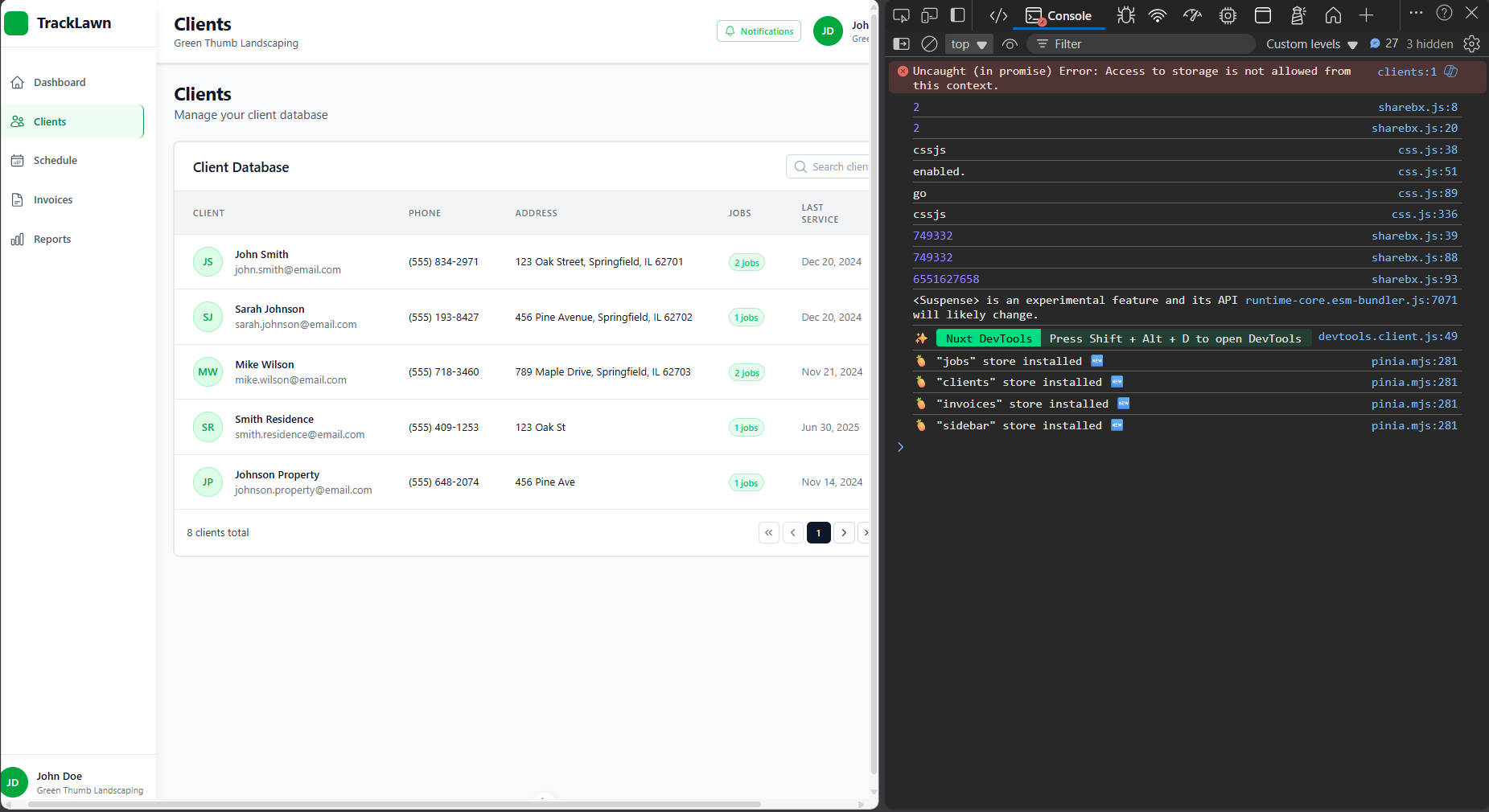Open the Dashboard sidebar item
1489x812 pixels.
click(72, 82)
